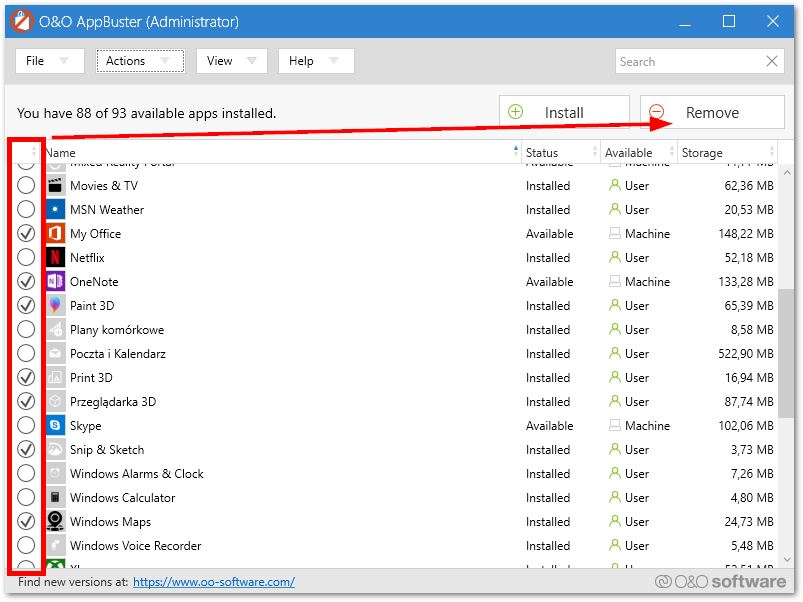Viewport: 803px width, 602px height.
Task: Click the Remove button
Action: coord(712,112)
